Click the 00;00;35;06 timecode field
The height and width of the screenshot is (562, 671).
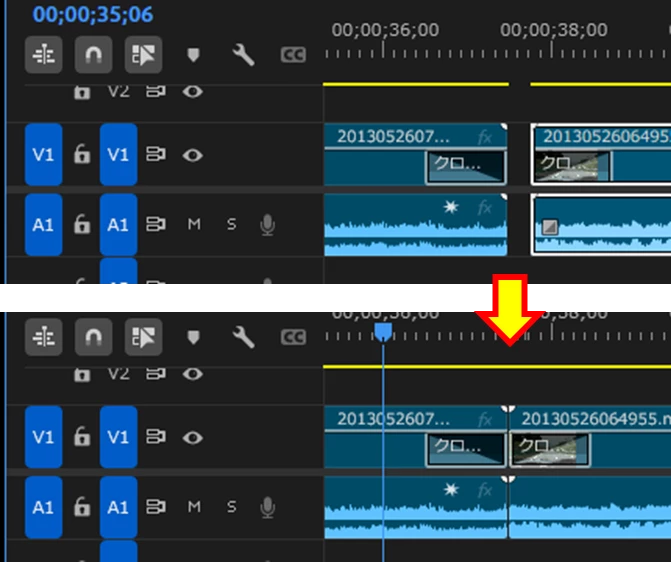pyautogui.click(x=92, y=14)
